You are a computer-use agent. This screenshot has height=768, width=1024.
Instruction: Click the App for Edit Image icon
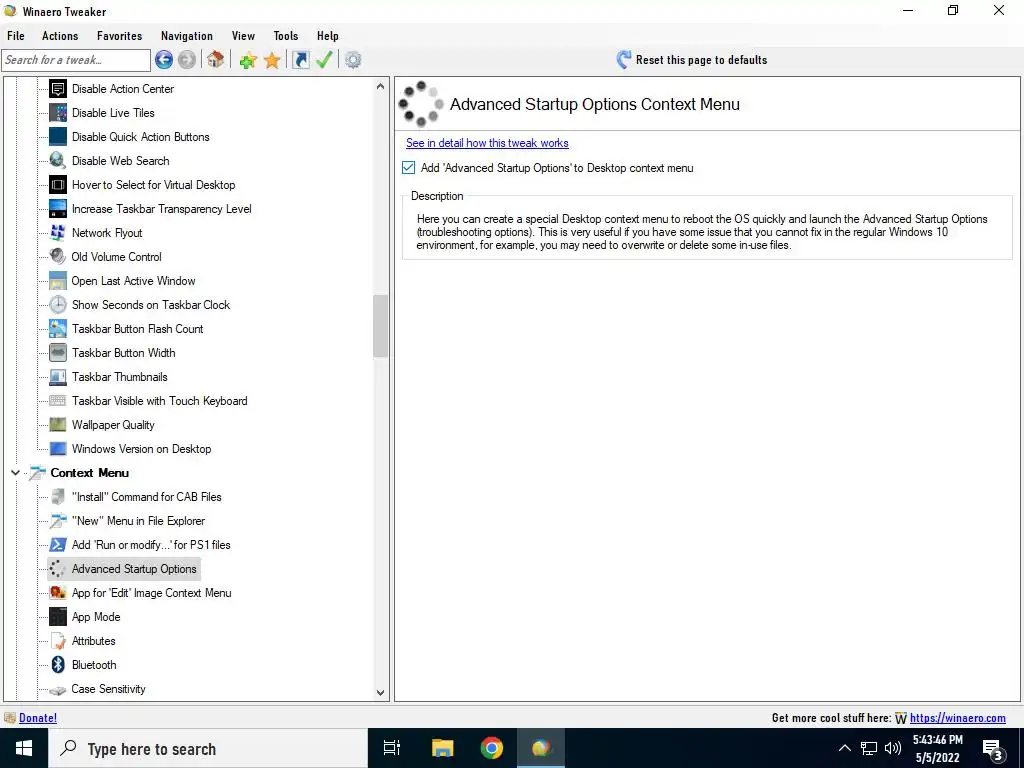click(57, 593)
